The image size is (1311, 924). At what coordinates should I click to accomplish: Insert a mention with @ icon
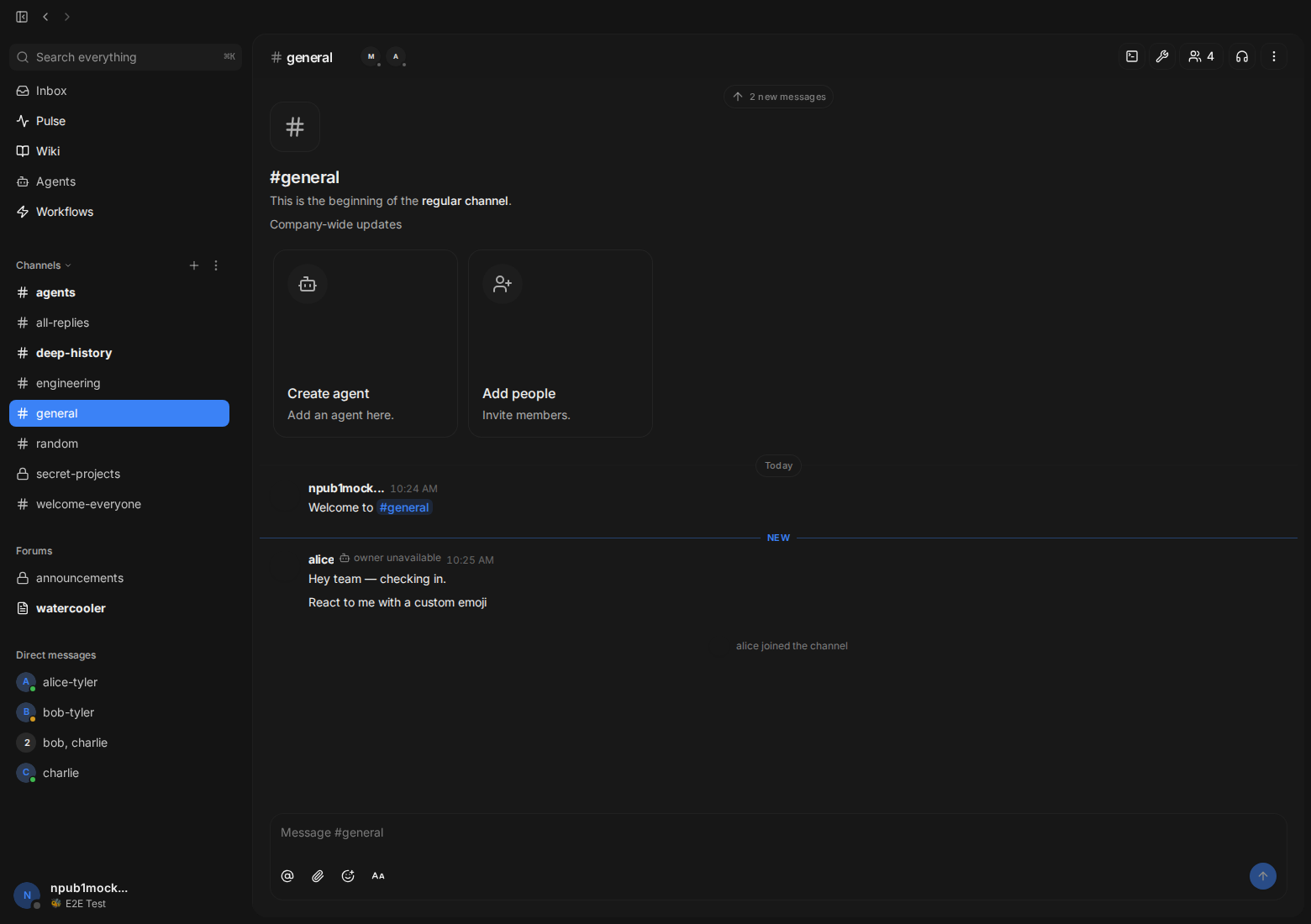point(287,876)
